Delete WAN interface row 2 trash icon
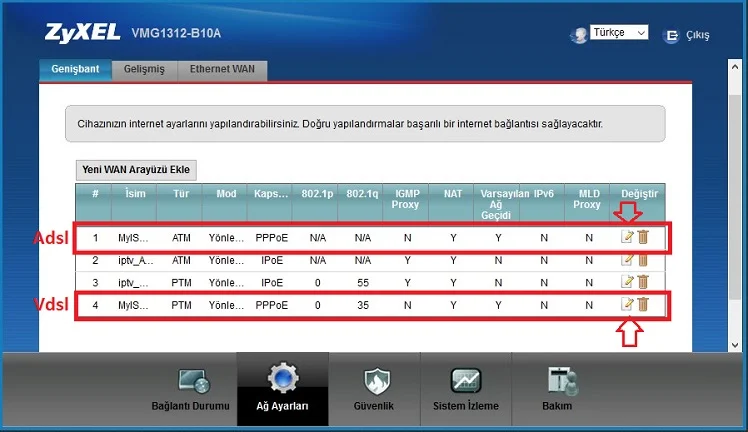Screen dimensions: 748x432 (643, 260)
